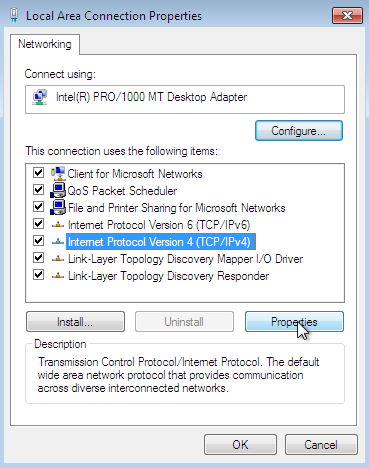Select the Networking tab
This screenshot has width=369, height=468.
coord(45,44)
